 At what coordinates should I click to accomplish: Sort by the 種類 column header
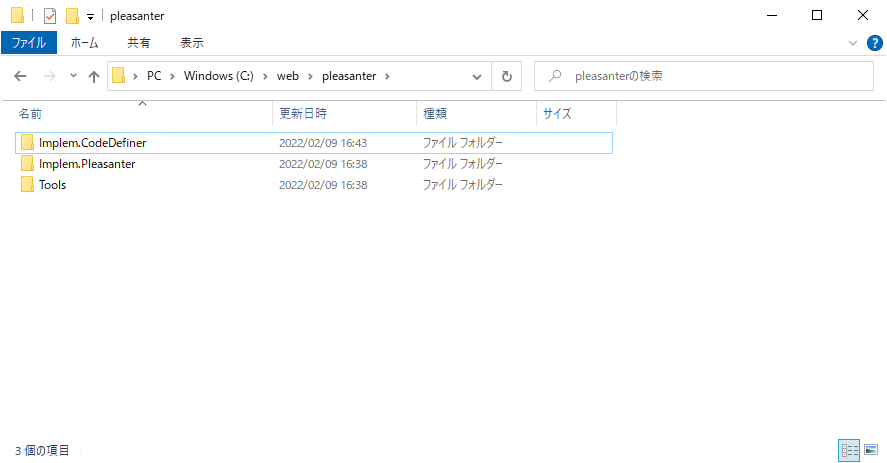[476, 113]
